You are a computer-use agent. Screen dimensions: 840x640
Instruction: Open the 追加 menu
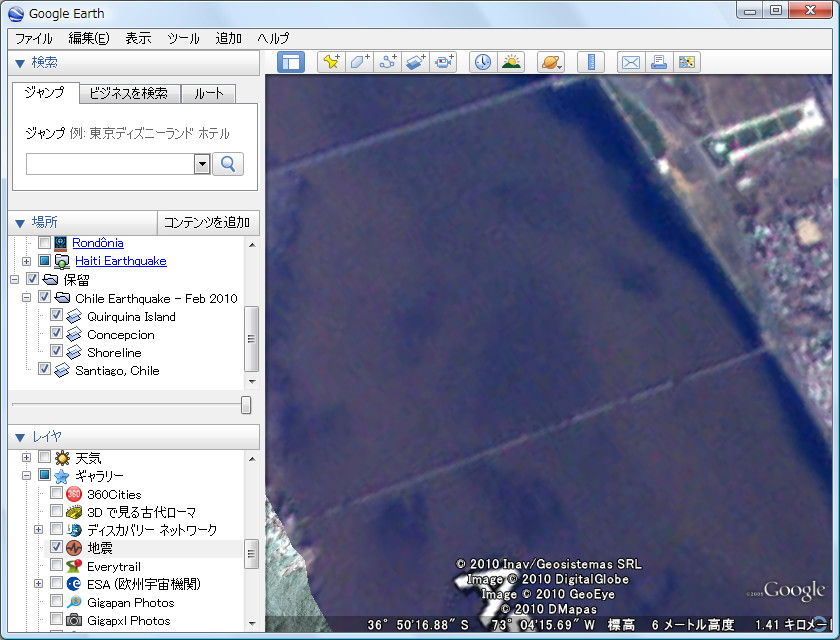[229, 39]
